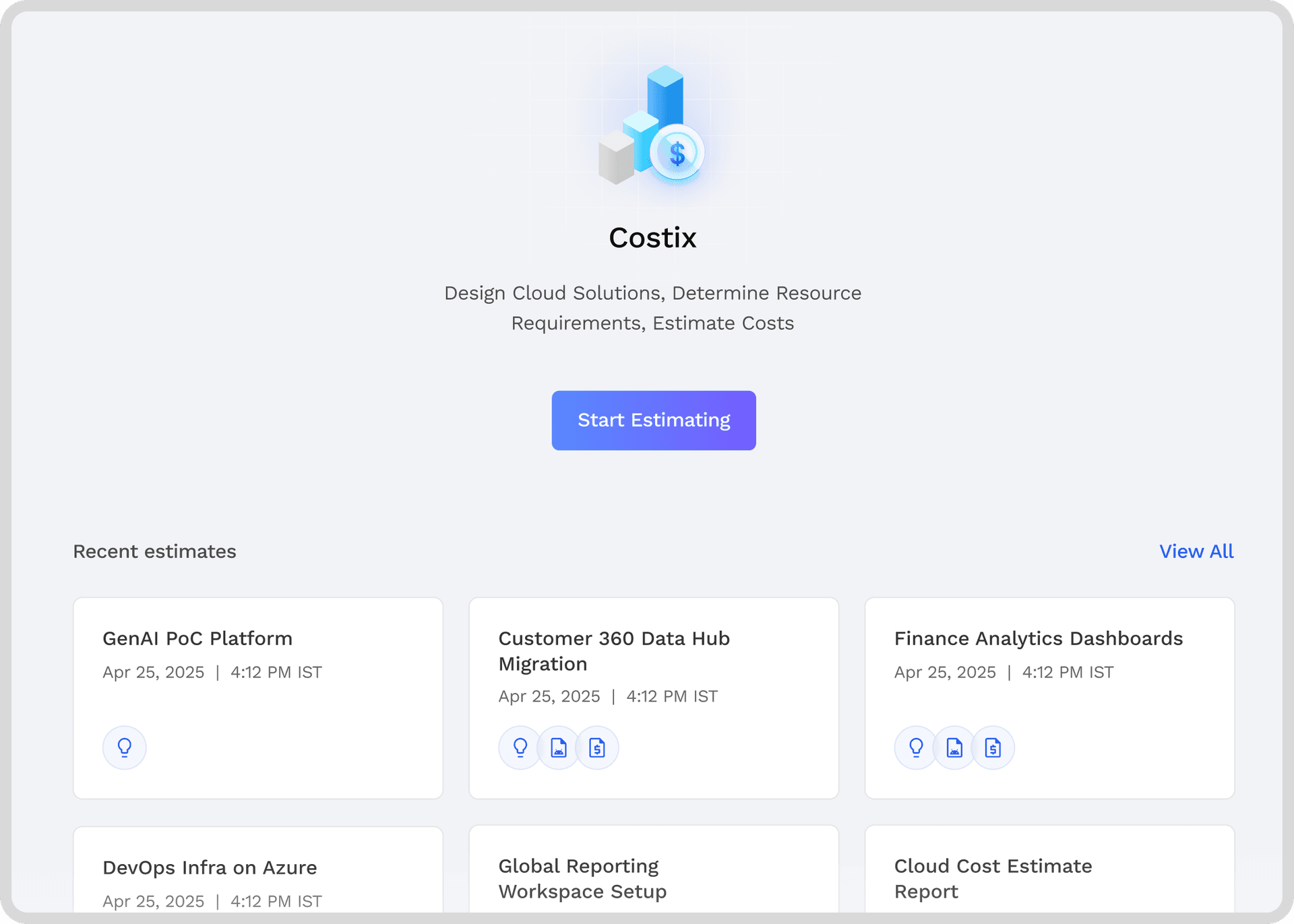Viewport: 1294px width, 924px height.
Task: Open the GenAI PoC Platform estimate card
Action: pyautogui.click(x=258, y=698)
